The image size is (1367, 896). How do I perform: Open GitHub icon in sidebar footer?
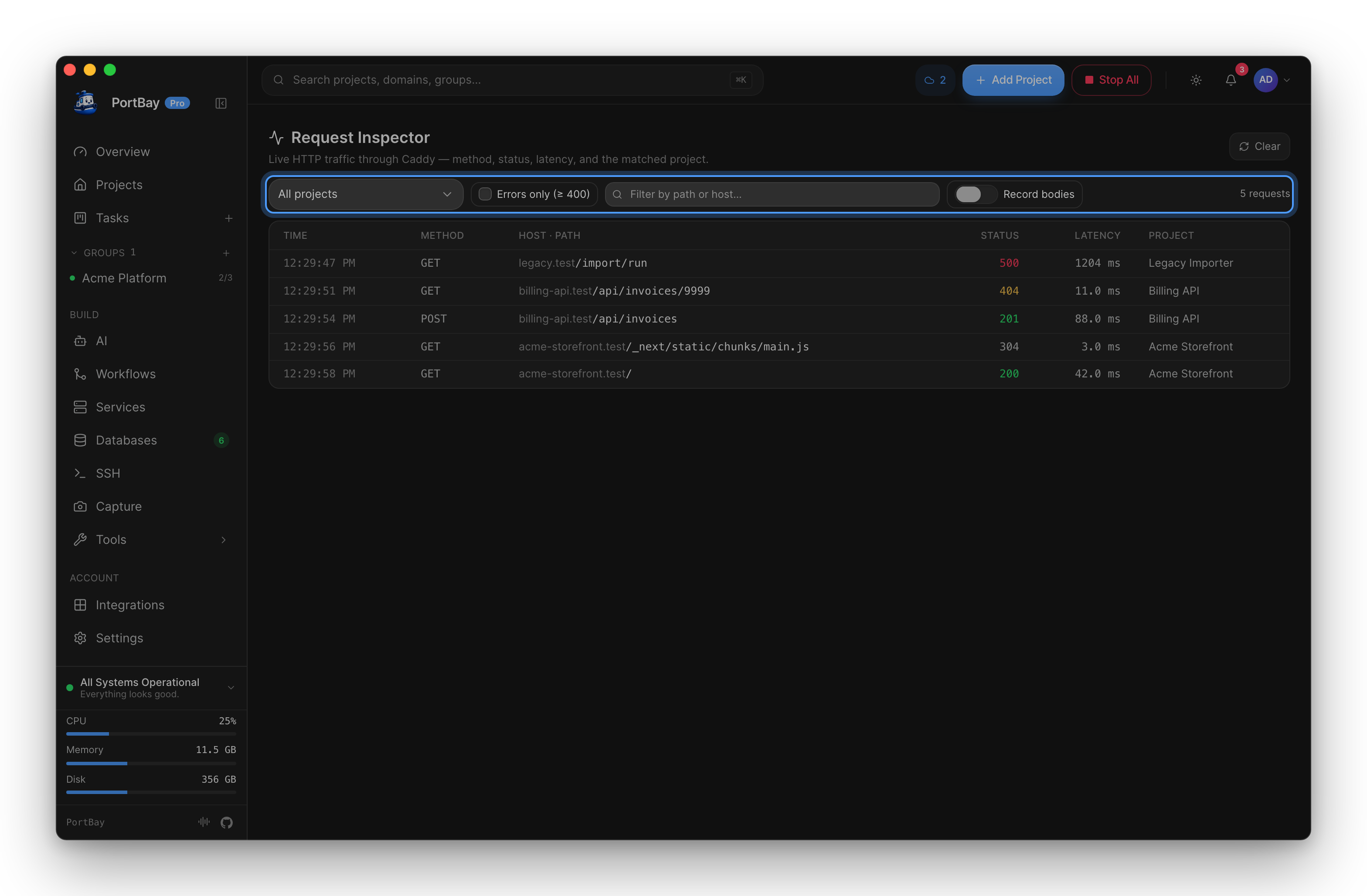click(226, 822)
